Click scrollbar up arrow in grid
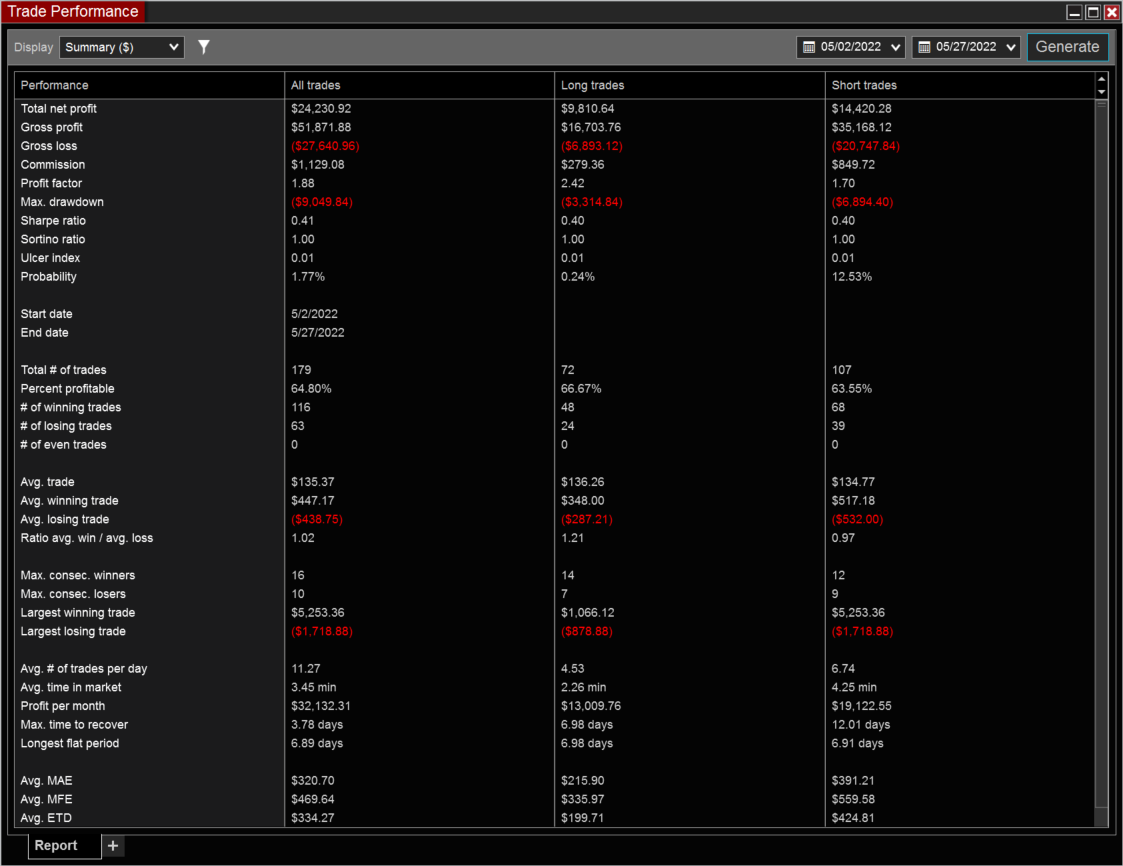 tap(1102, 78)
